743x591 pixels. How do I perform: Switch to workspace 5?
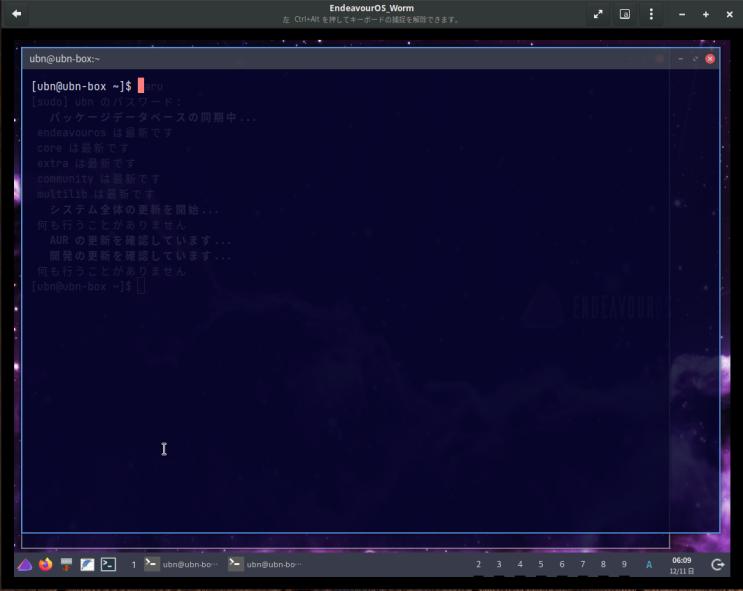click(541, 564)
